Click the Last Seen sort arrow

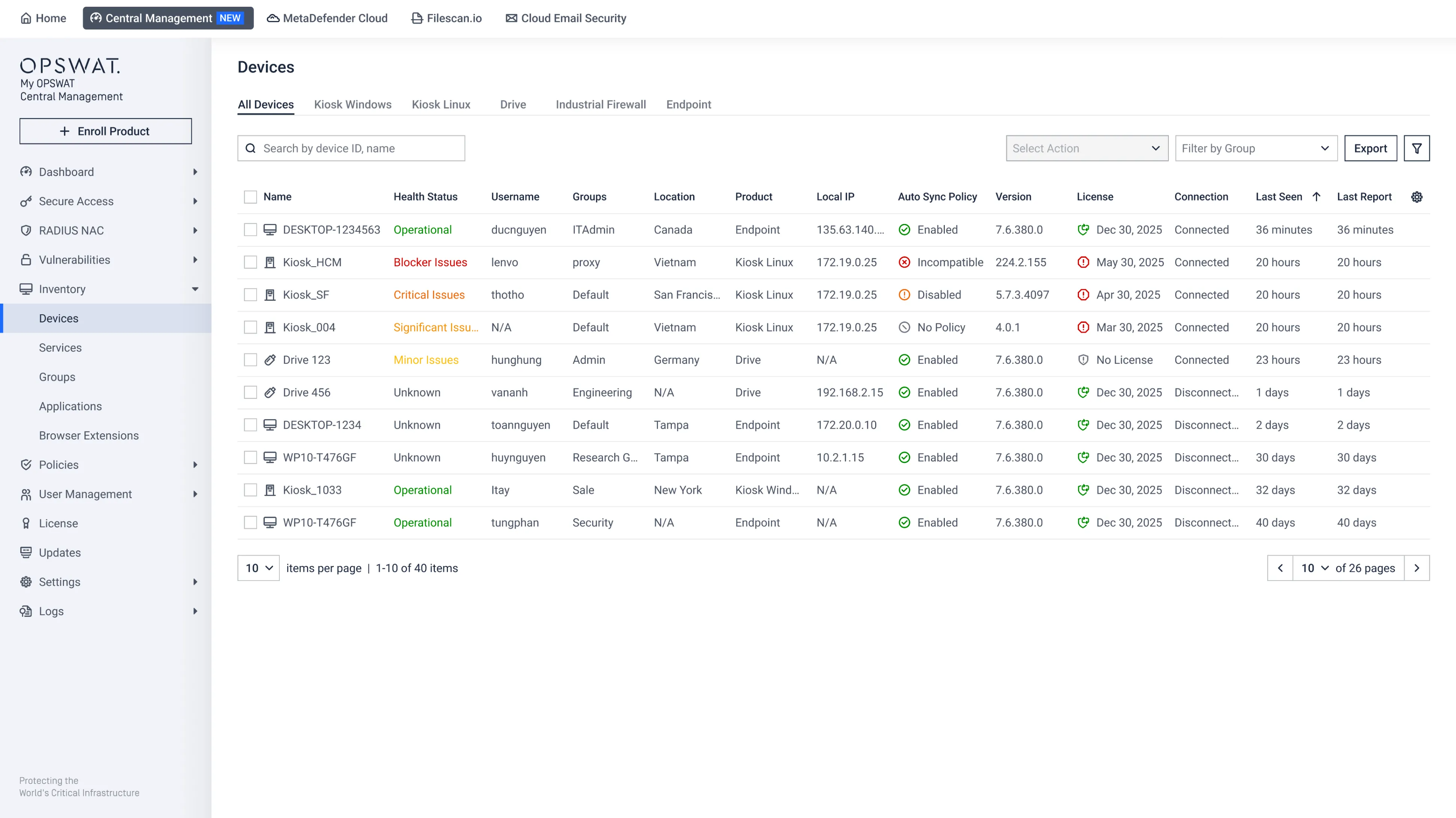click(1316, 197)
